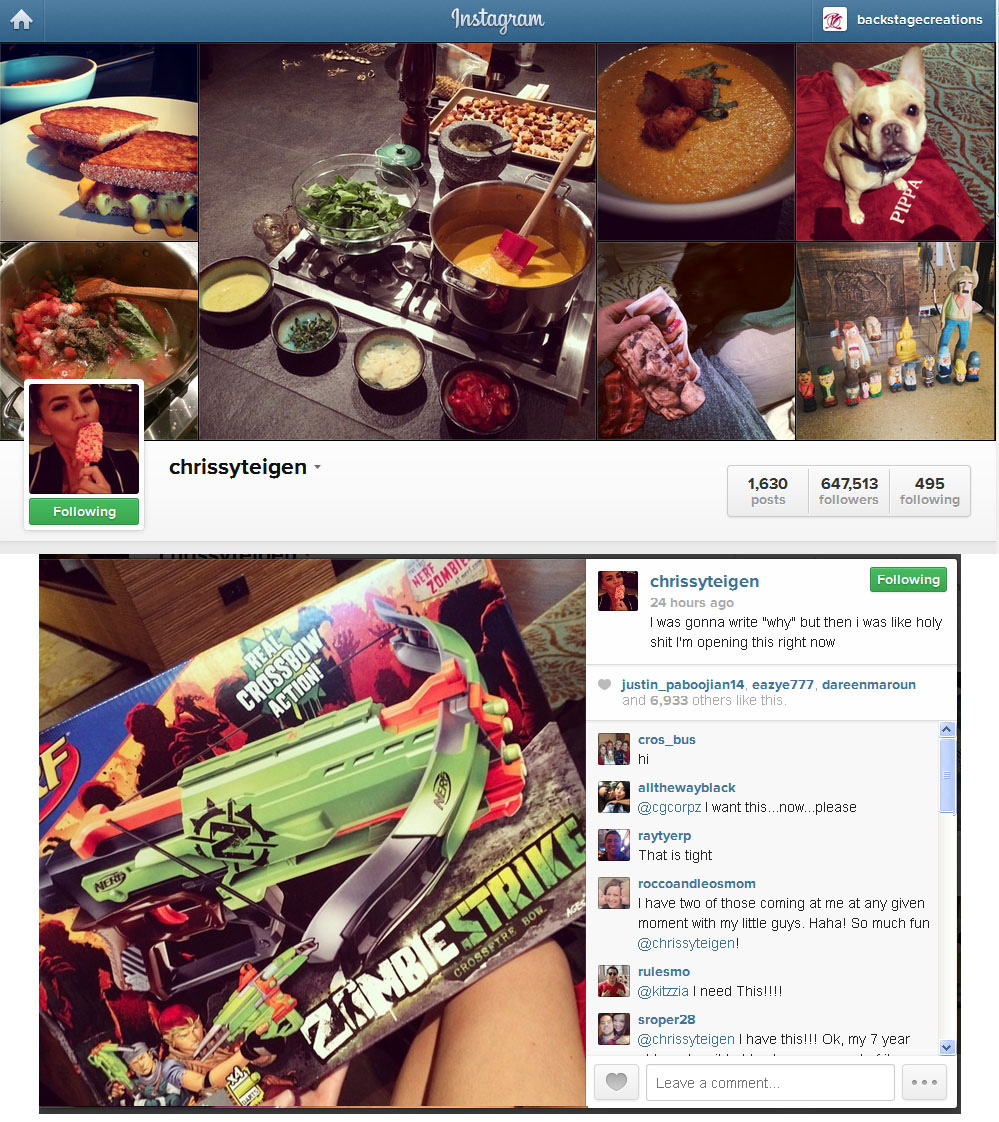Expand the dropdown arrow next to chrissyteigen

(317, 467)
